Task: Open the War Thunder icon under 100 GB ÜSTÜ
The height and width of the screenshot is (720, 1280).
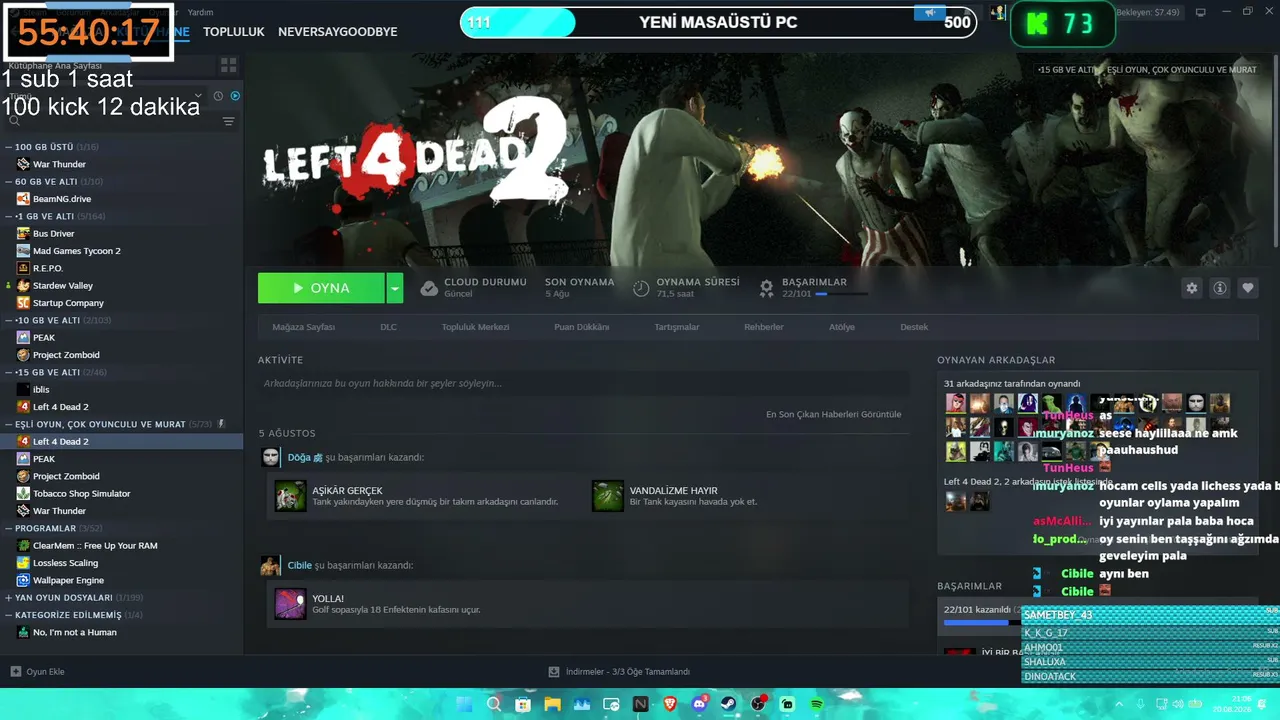Action: (x=23, y=164)
